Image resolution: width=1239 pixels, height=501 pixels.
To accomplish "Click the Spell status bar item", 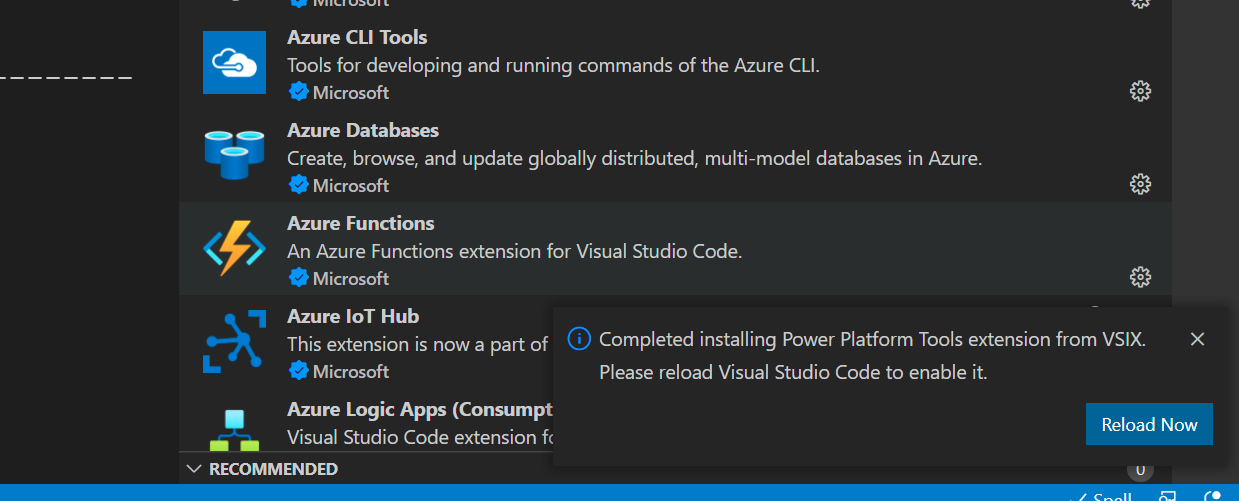I will pos(1104,497).
